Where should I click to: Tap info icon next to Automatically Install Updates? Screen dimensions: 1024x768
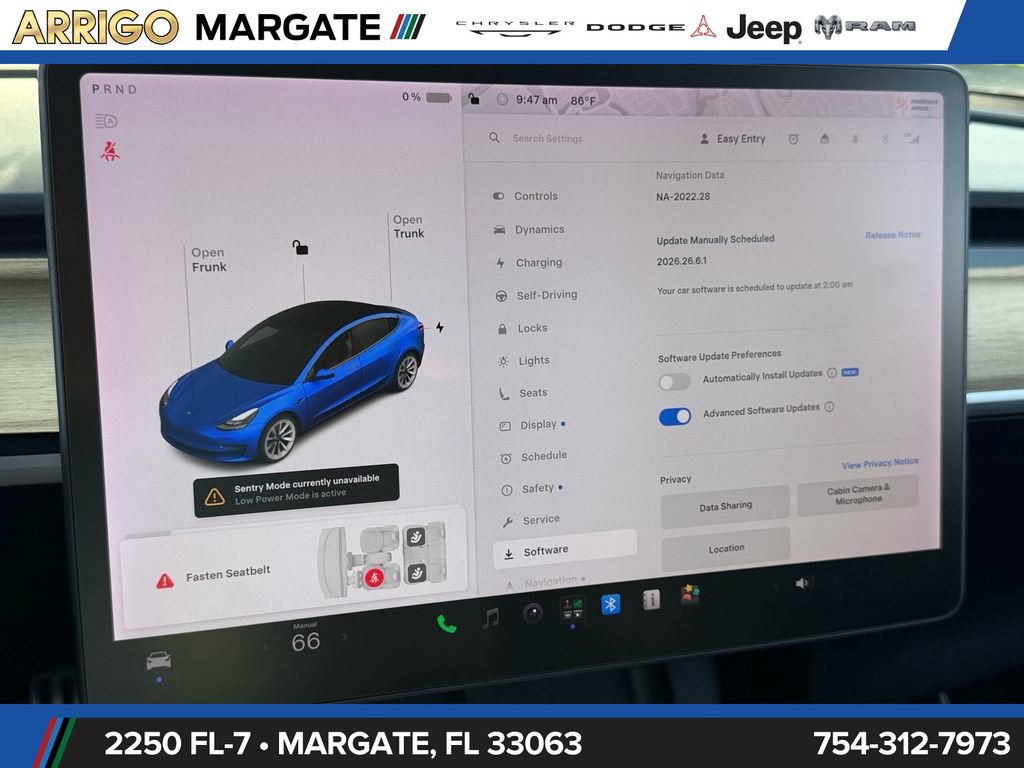point(831,373)
